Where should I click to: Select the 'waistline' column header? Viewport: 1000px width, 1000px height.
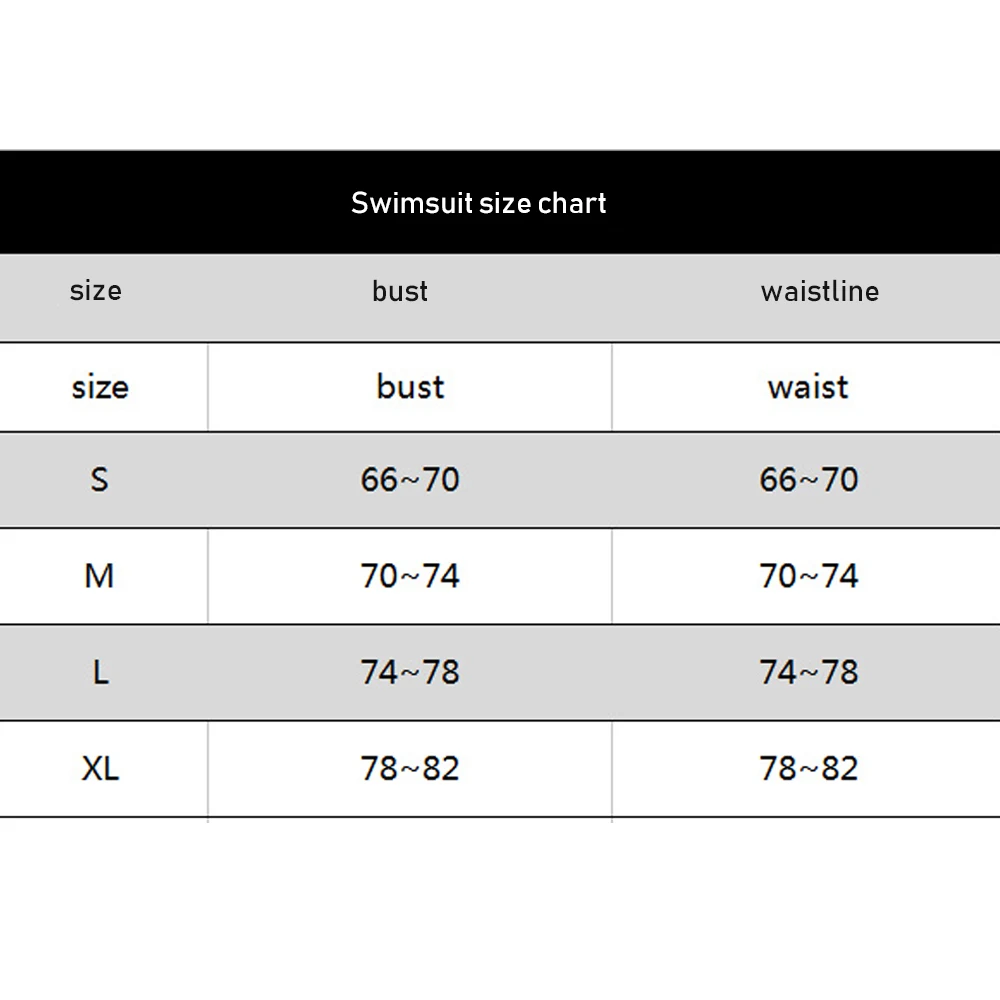[819, 292]
